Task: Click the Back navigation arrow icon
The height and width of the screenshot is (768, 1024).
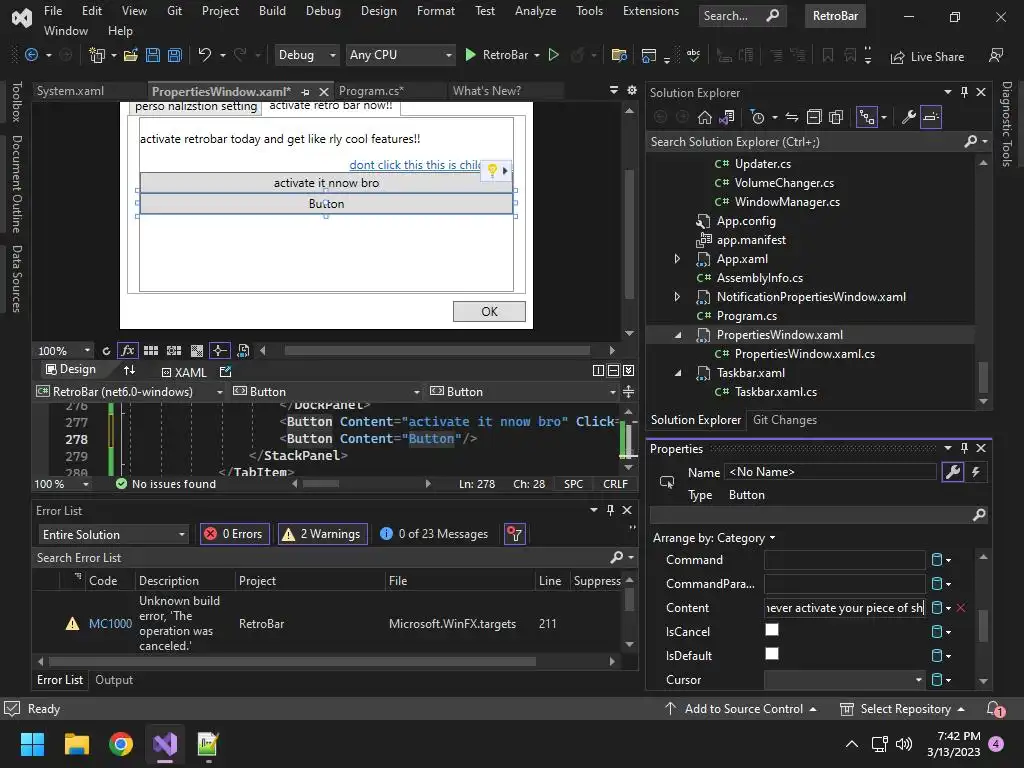Action: click(x=31, y=55)
